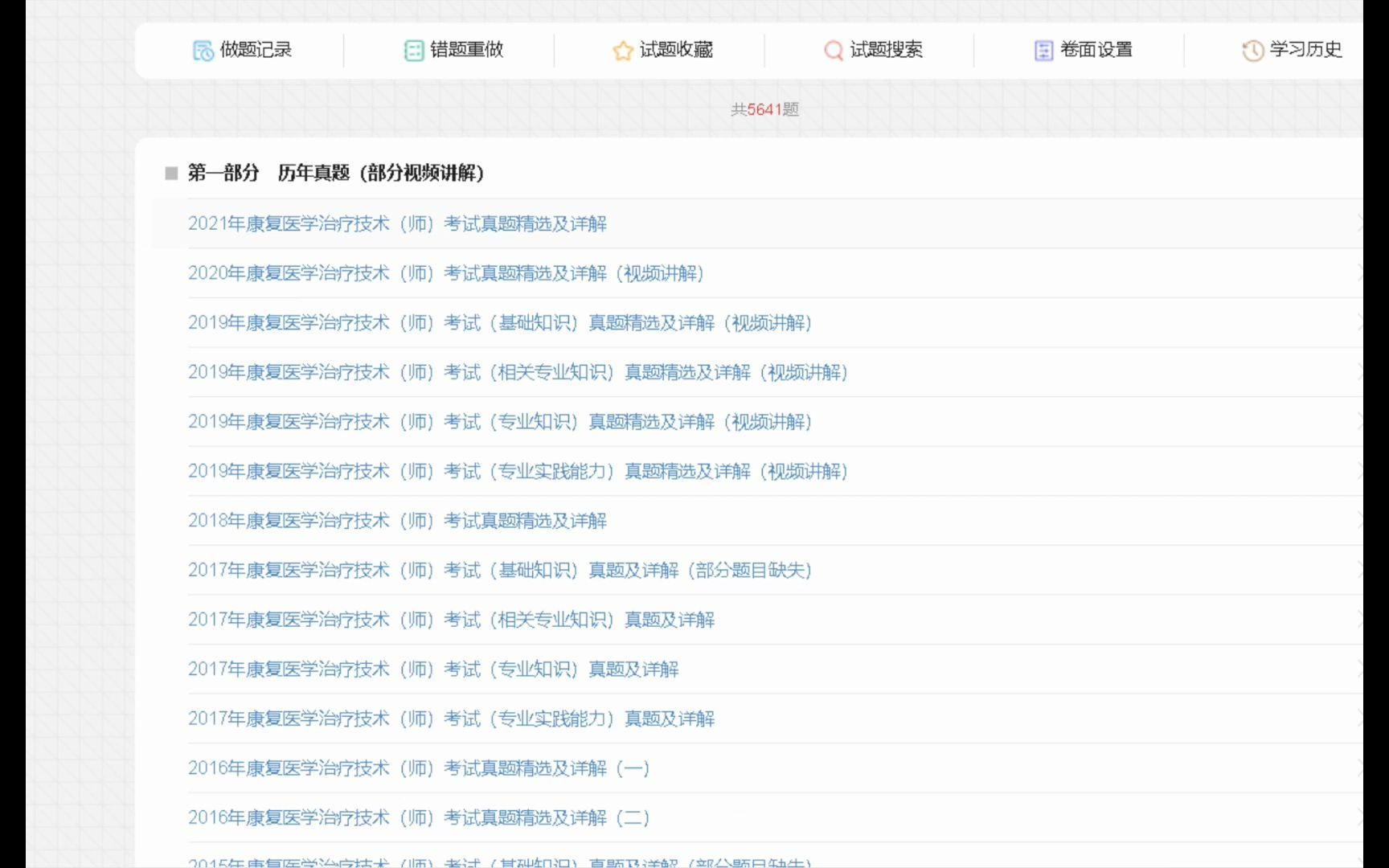Collapse the 第一部分 历年真题 section marker
Screen dimensions: 1389x868
[x=171, y=173]
